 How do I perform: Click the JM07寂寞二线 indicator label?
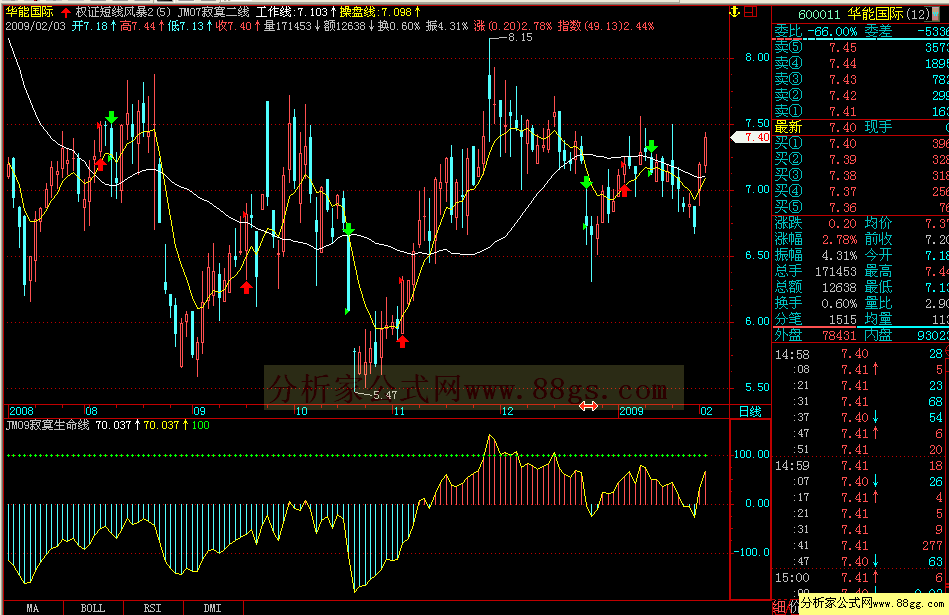[213, 12]
